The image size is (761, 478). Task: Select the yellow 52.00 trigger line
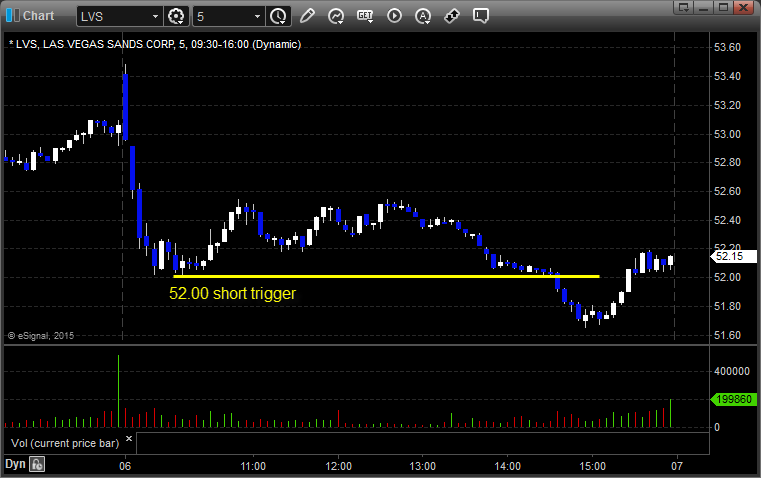(x=386, y=276)
